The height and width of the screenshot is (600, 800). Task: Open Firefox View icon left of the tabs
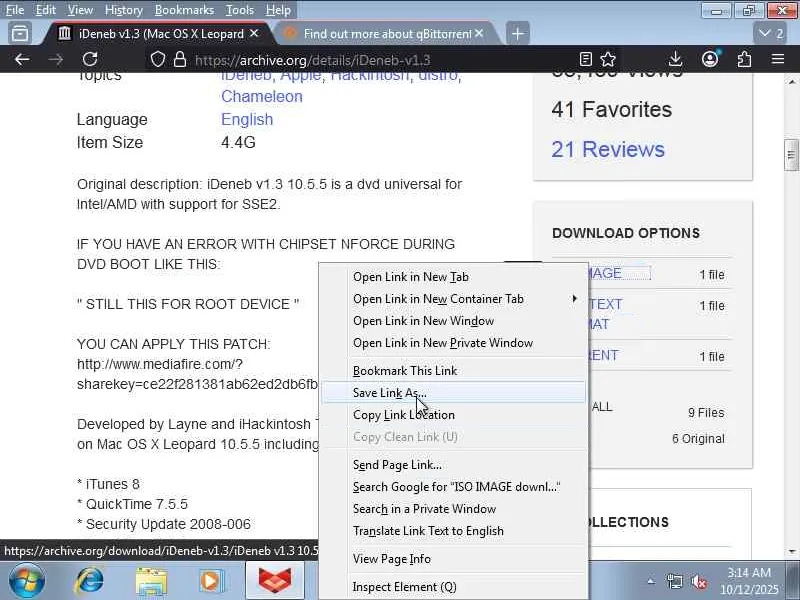tap(20, 34)
